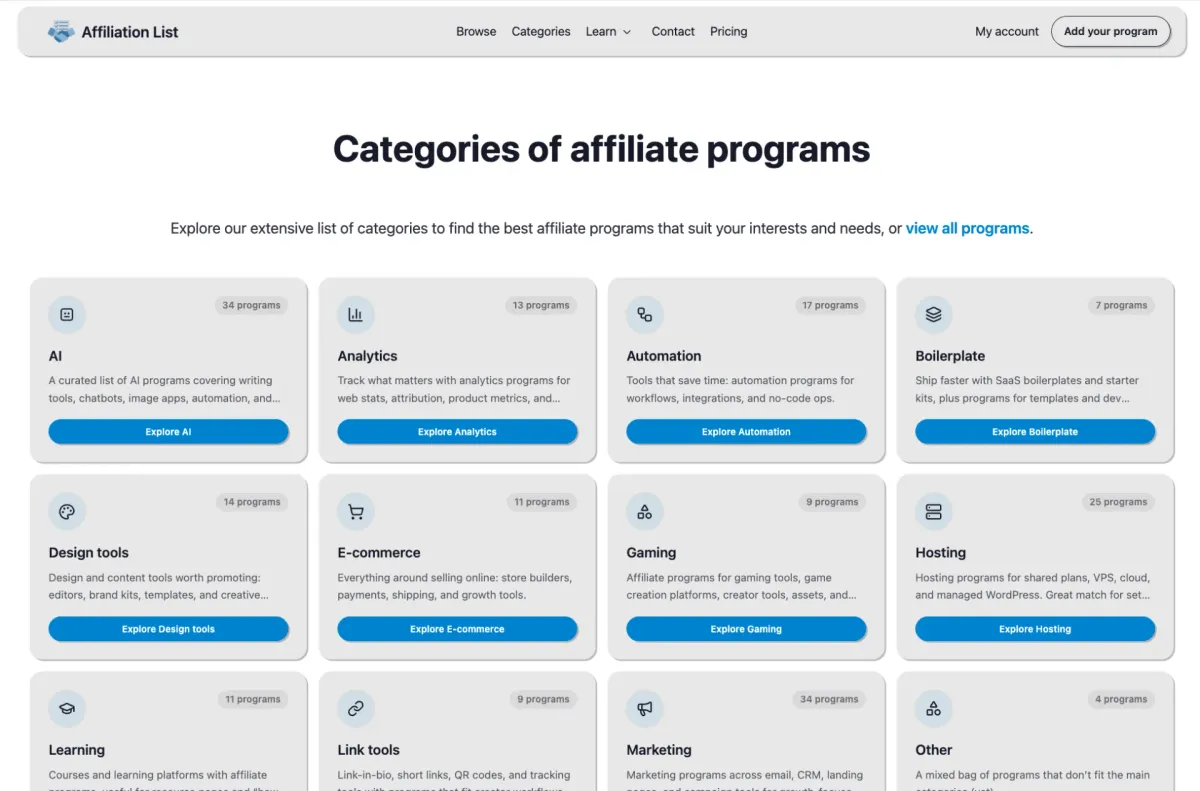Click the Design tools palette icon

[x=67, y=511]
